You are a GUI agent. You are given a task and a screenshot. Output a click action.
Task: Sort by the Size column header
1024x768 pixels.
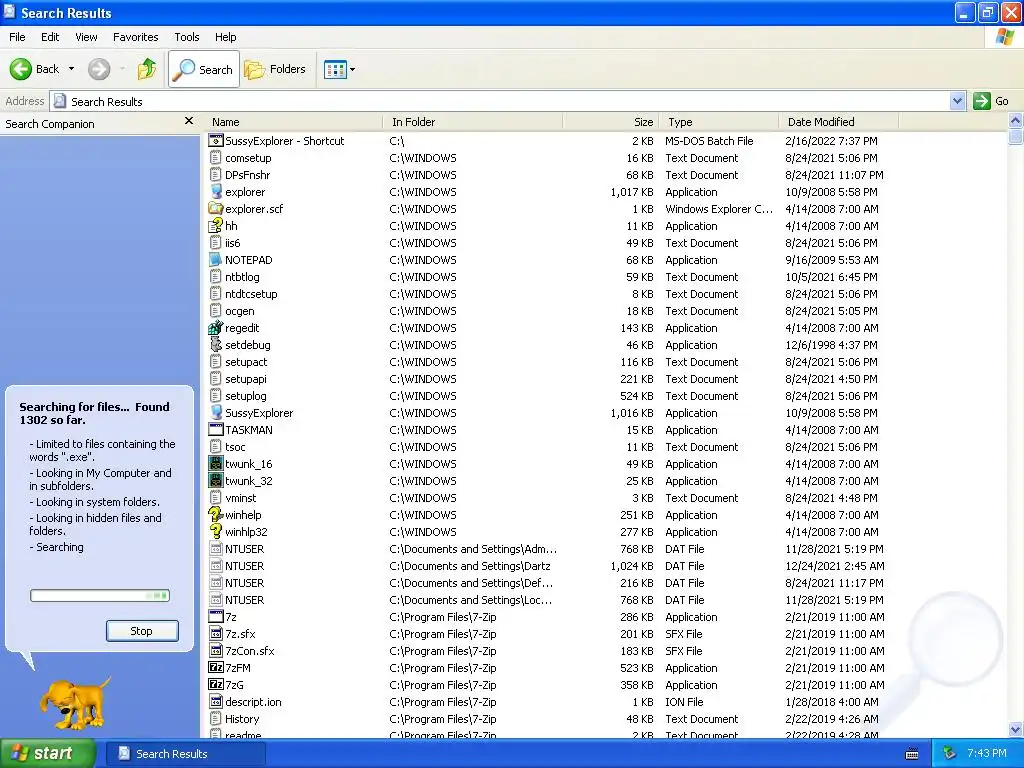pyautogui.click(x=611, y=122)
